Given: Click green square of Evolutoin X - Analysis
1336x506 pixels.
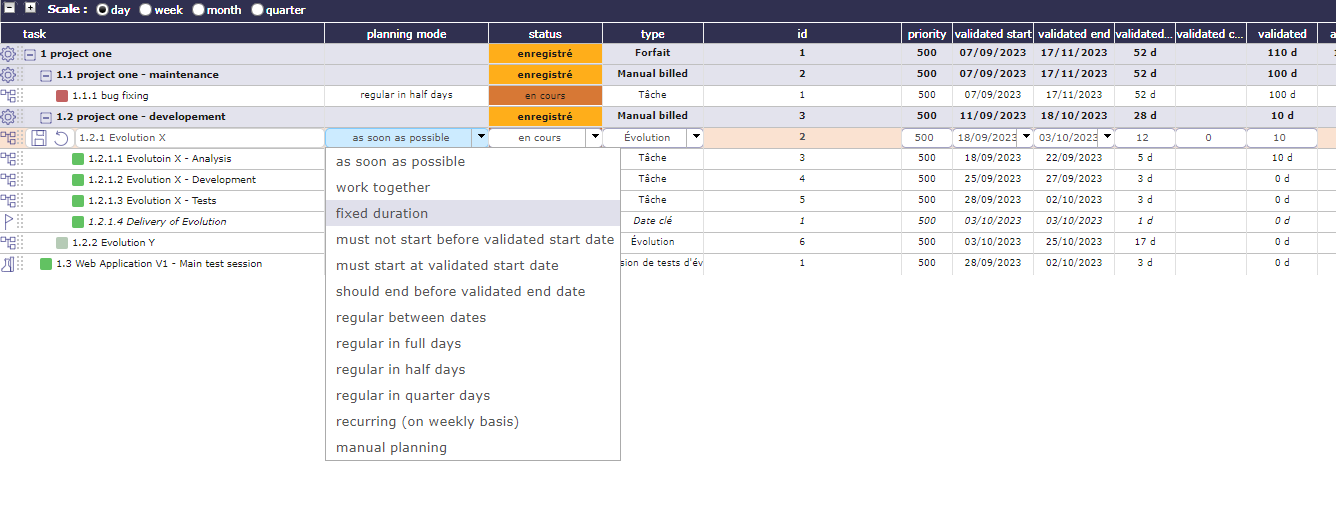Looking at the screenshot, I should click(78, 158).
